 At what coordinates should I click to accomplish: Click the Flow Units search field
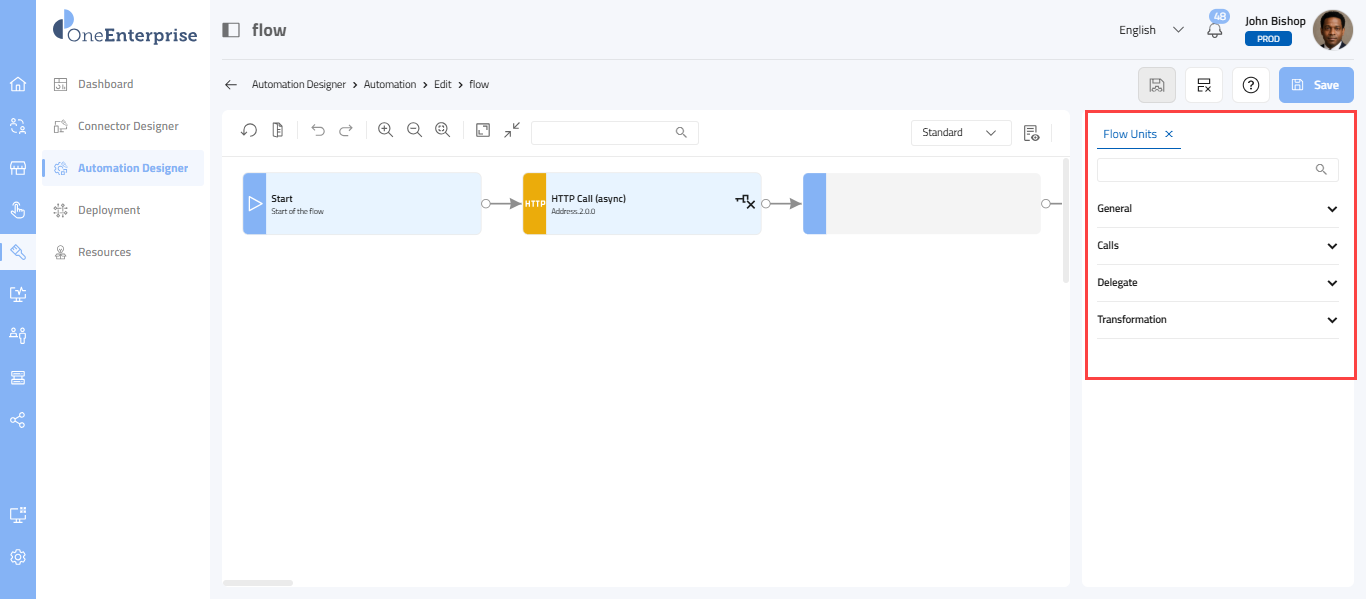click(1207, 170)
